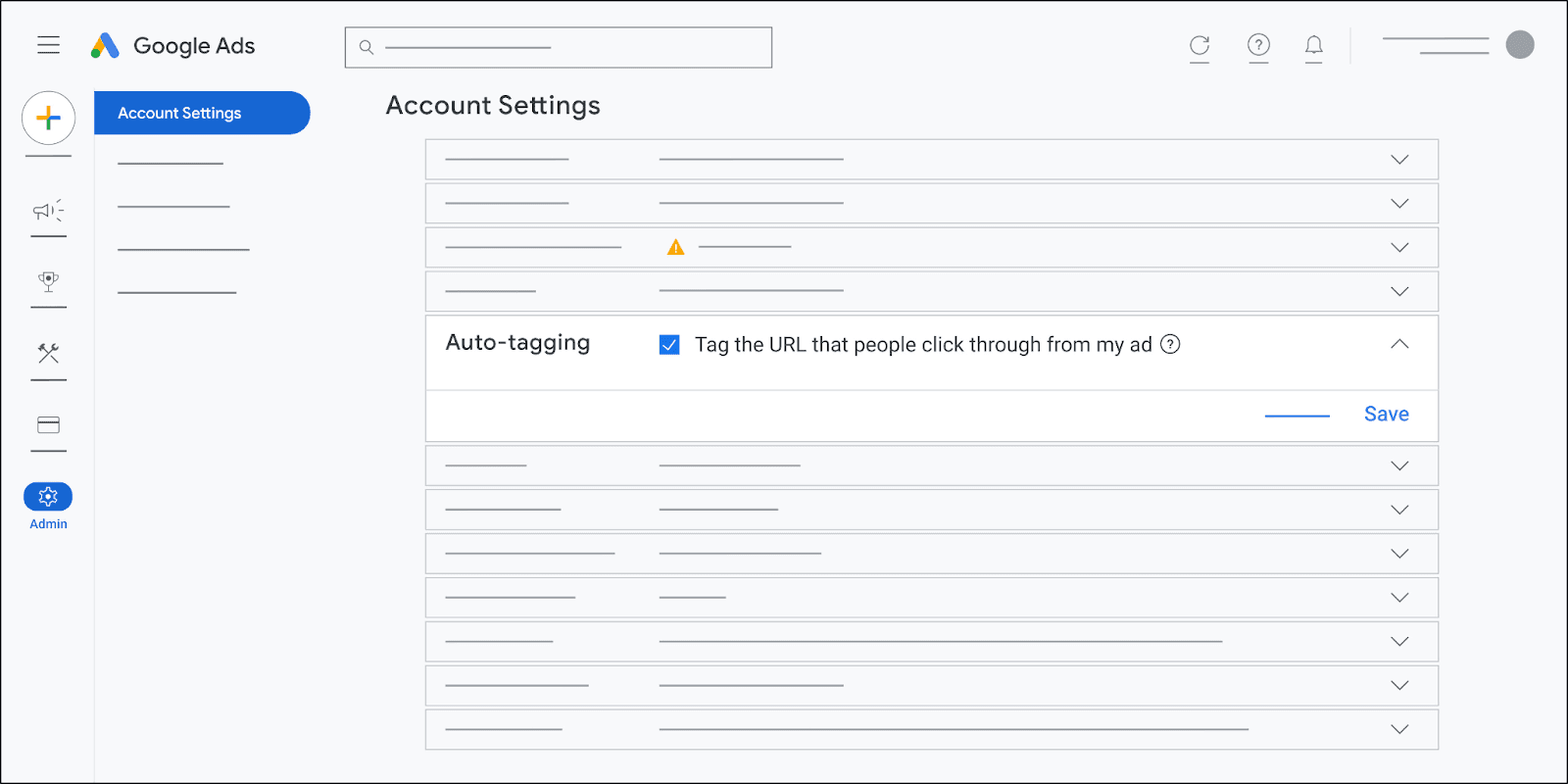
Task: Open Campaigns megaphone icon in sidebar
Action: tap(48, 211)
